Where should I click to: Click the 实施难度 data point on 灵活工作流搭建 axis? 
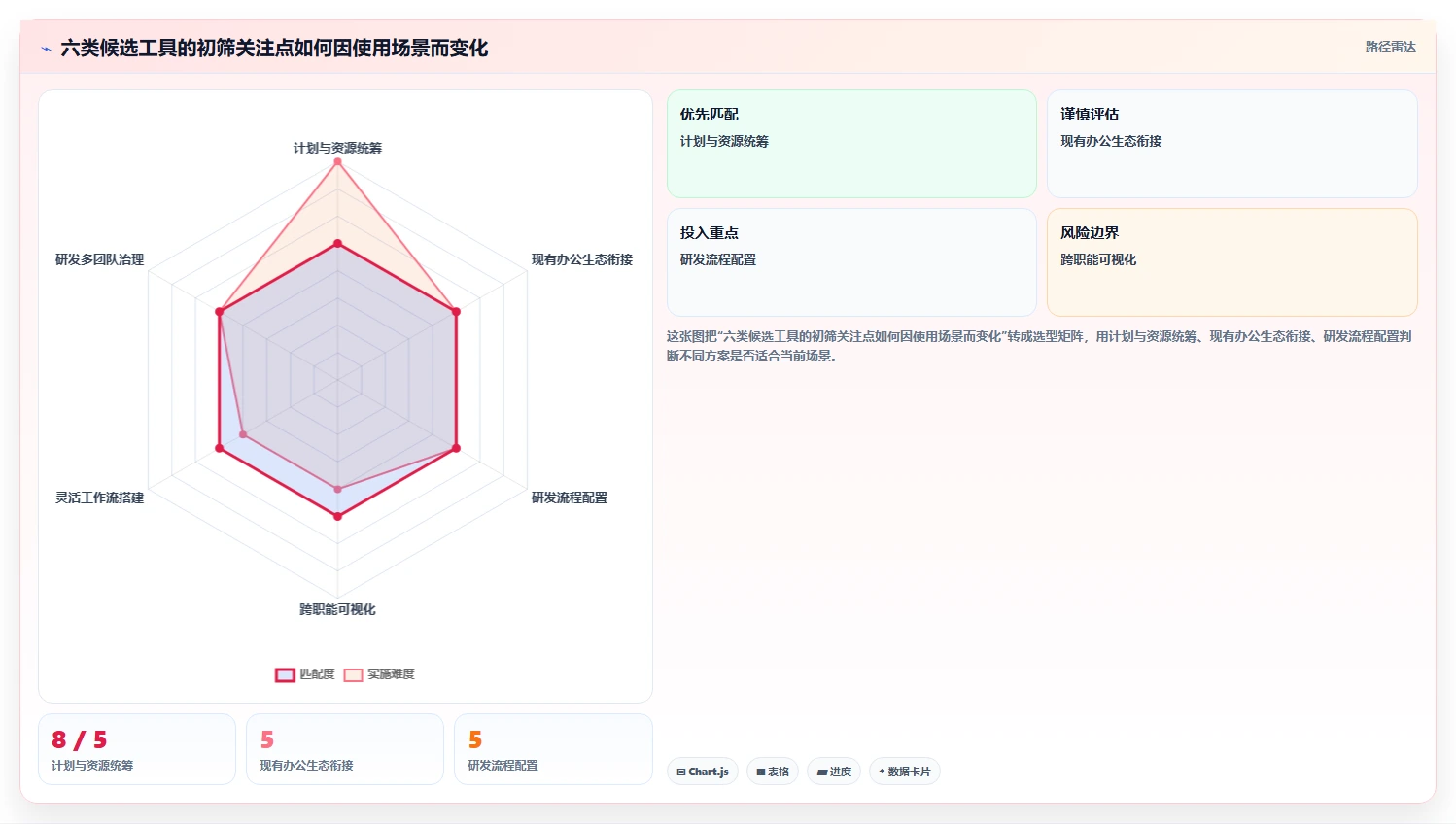coord(243,434)
